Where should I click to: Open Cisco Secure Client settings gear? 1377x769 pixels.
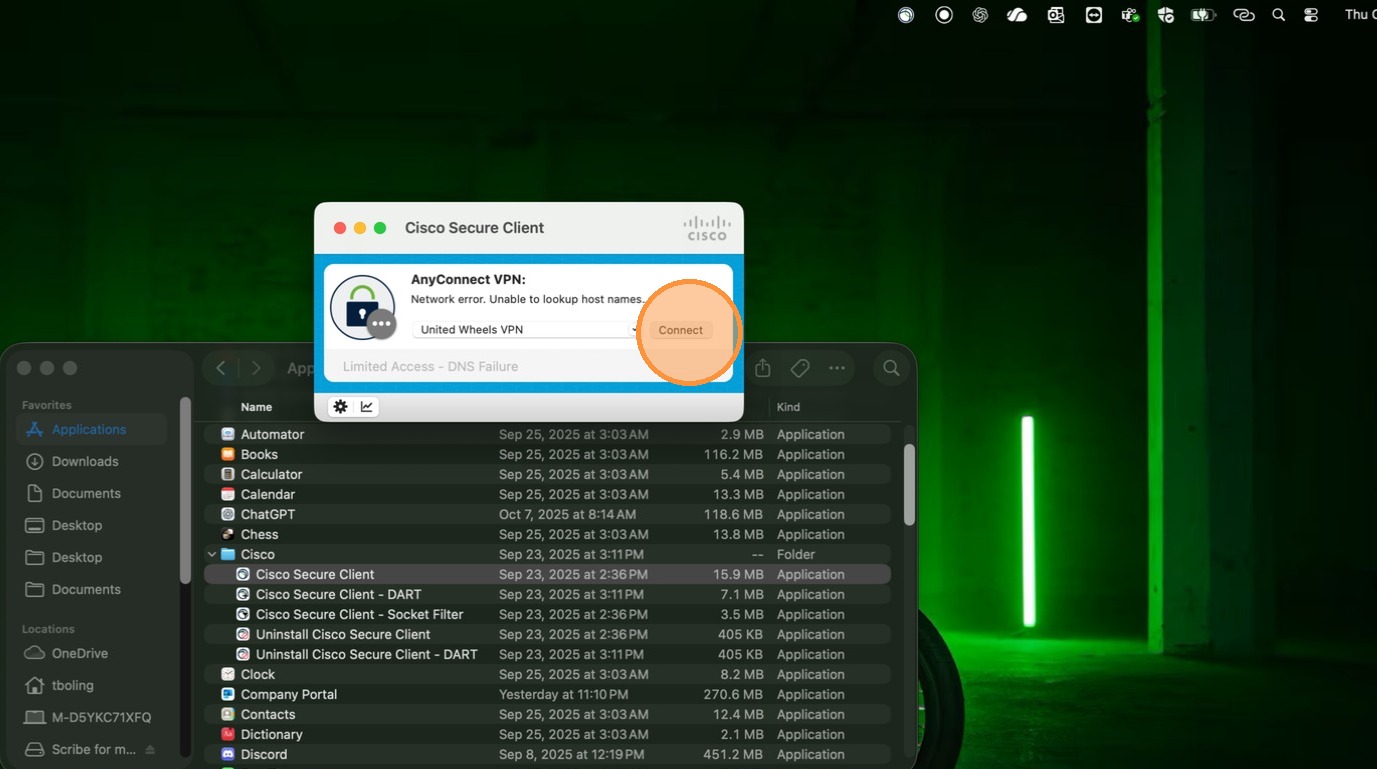[340, 407]
